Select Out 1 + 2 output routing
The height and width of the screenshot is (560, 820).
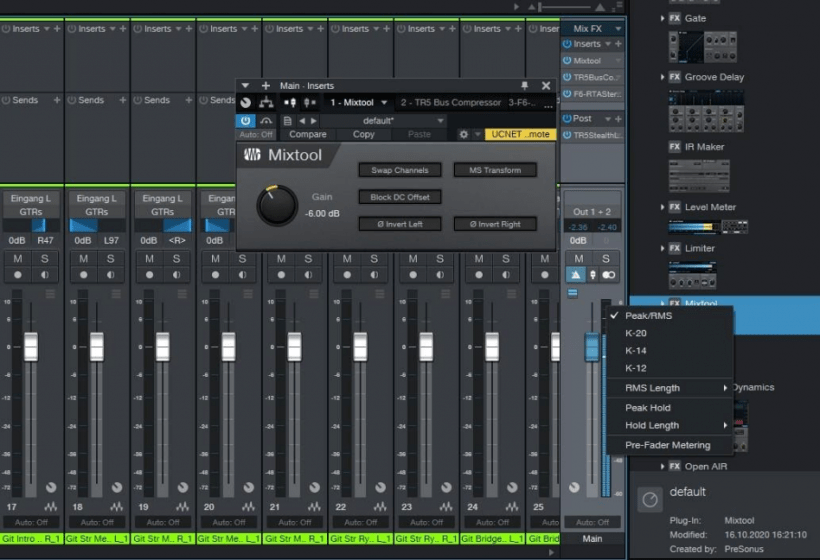coord(592,212)
